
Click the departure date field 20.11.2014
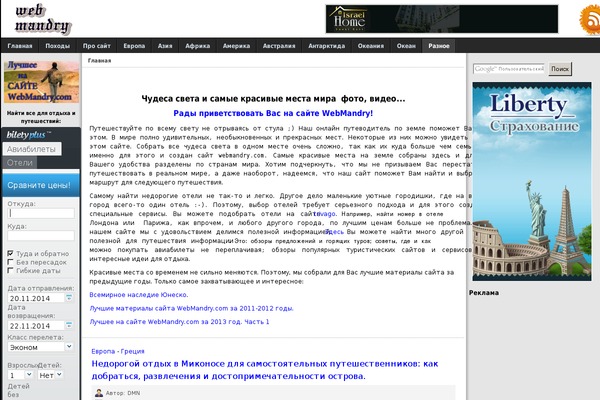[36, 298]
